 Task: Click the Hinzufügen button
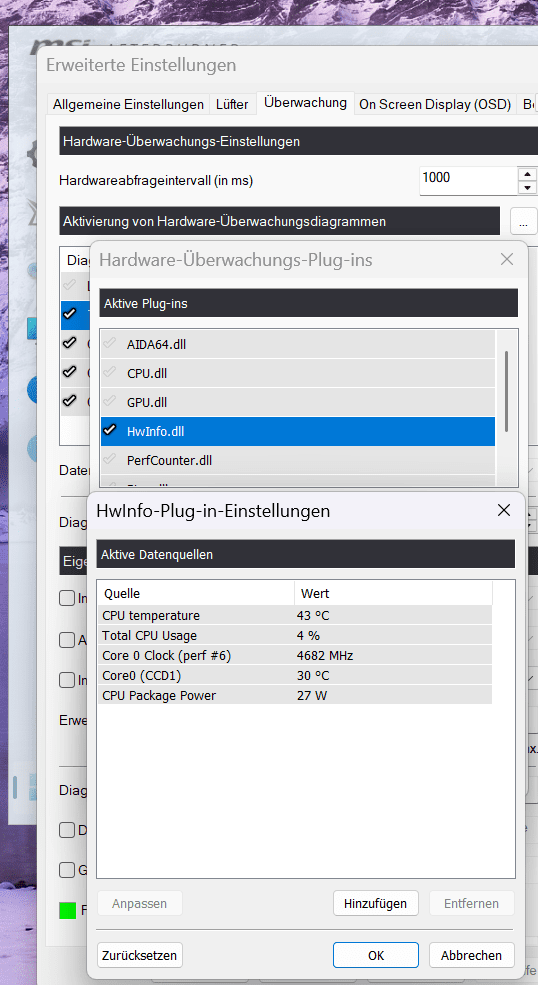[375, 903]
